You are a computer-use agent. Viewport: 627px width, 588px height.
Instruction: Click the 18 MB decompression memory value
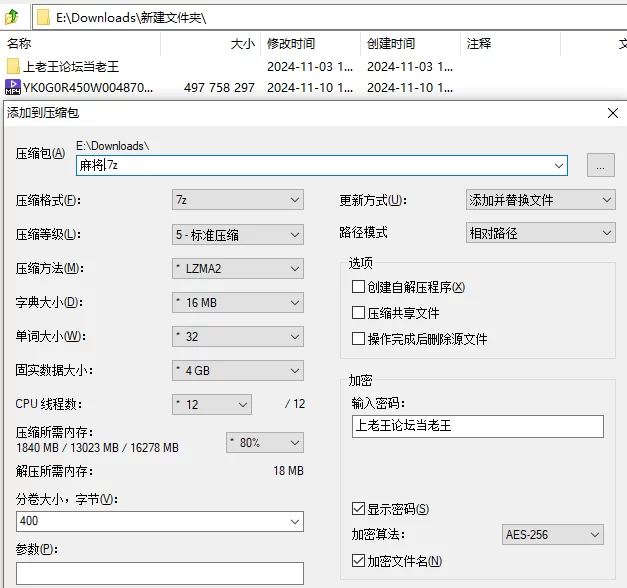coord(288,471)
